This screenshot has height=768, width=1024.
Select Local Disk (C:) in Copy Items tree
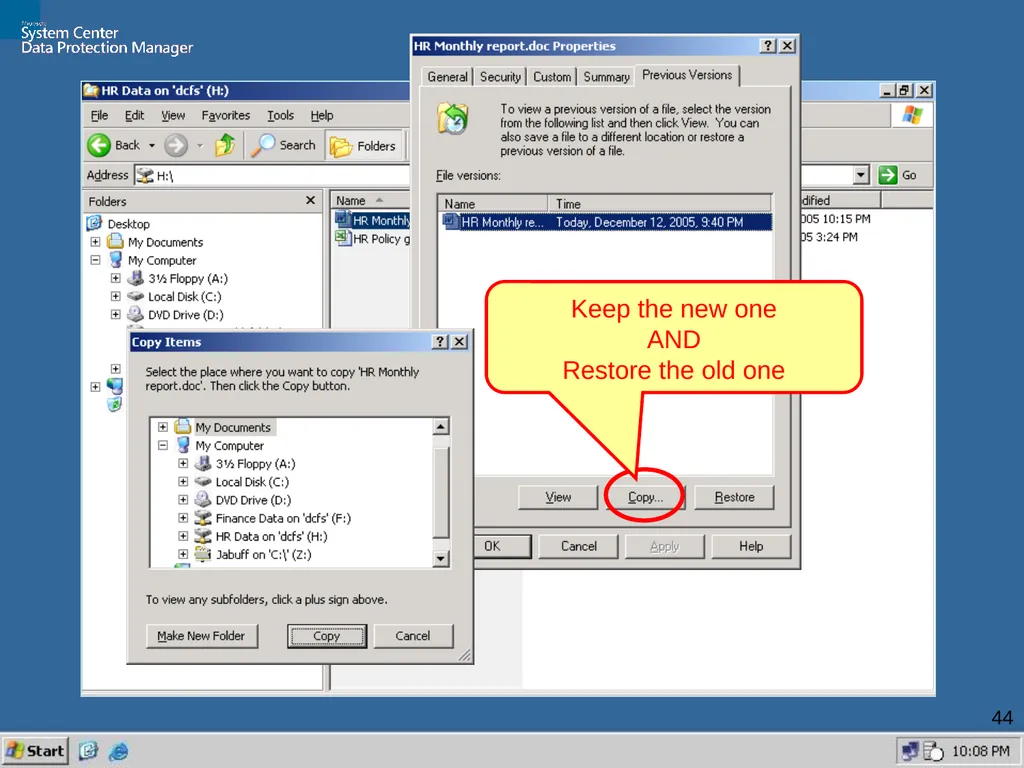tap(252, 482)
